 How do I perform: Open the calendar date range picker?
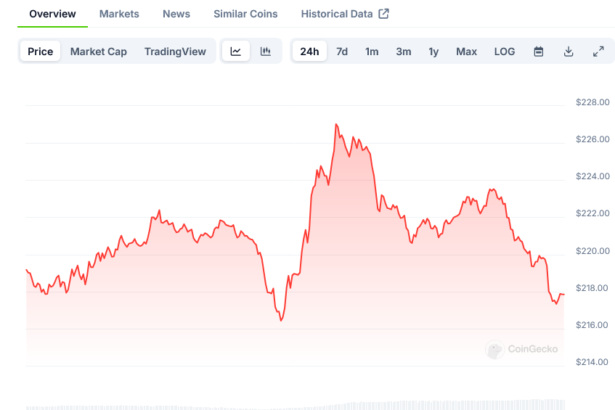(x=538, y=51)
